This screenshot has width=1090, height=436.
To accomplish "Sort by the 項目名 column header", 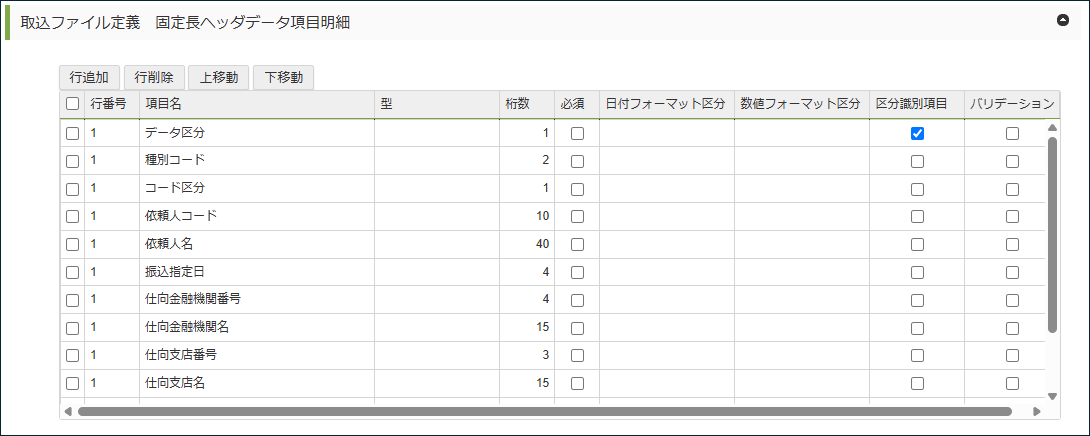I will (257, 103).
